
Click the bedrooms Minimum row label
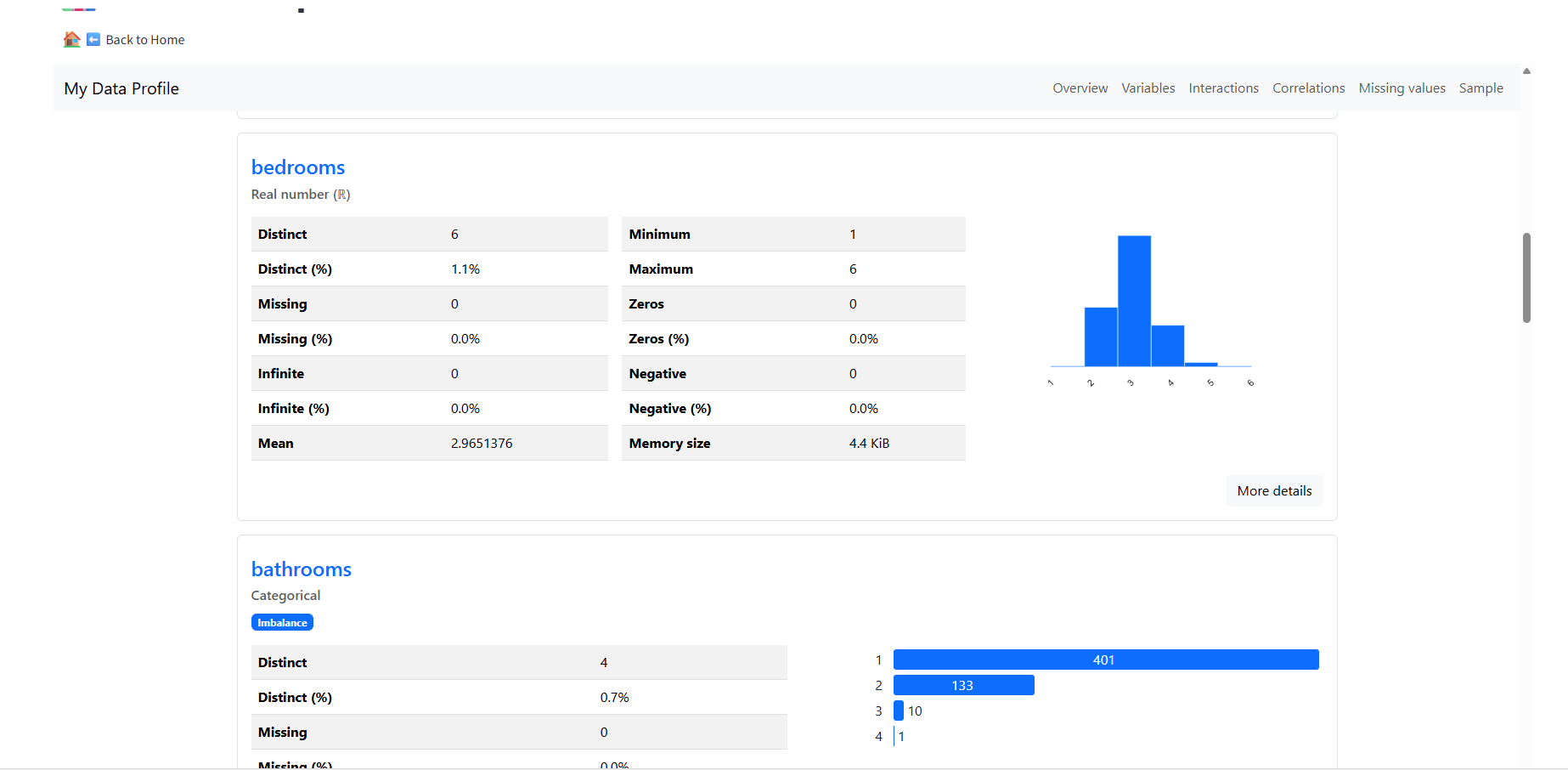click(659, 235)
